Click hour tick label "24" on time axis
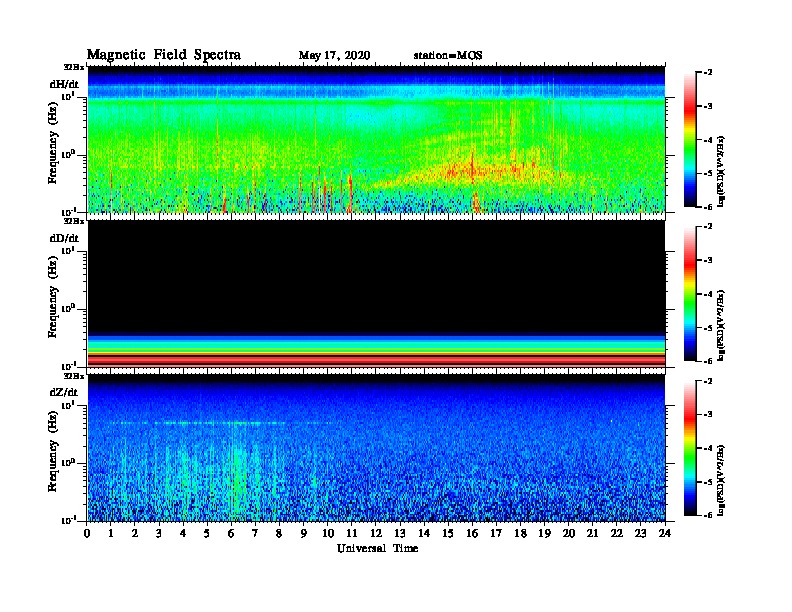792x612 pixels. pyautogui.click(x=665, y=533)
